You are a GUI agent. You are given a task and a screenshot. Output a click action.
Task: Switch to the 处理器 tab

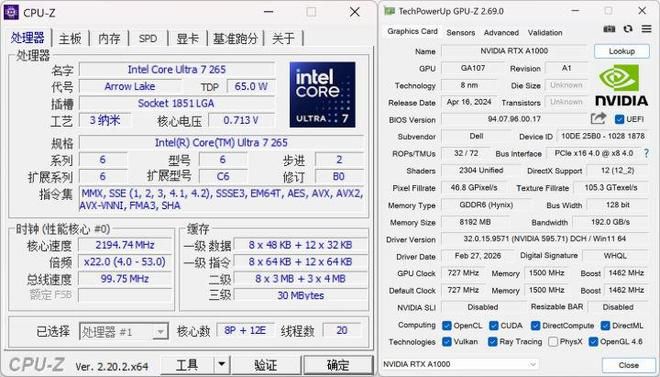27,38
